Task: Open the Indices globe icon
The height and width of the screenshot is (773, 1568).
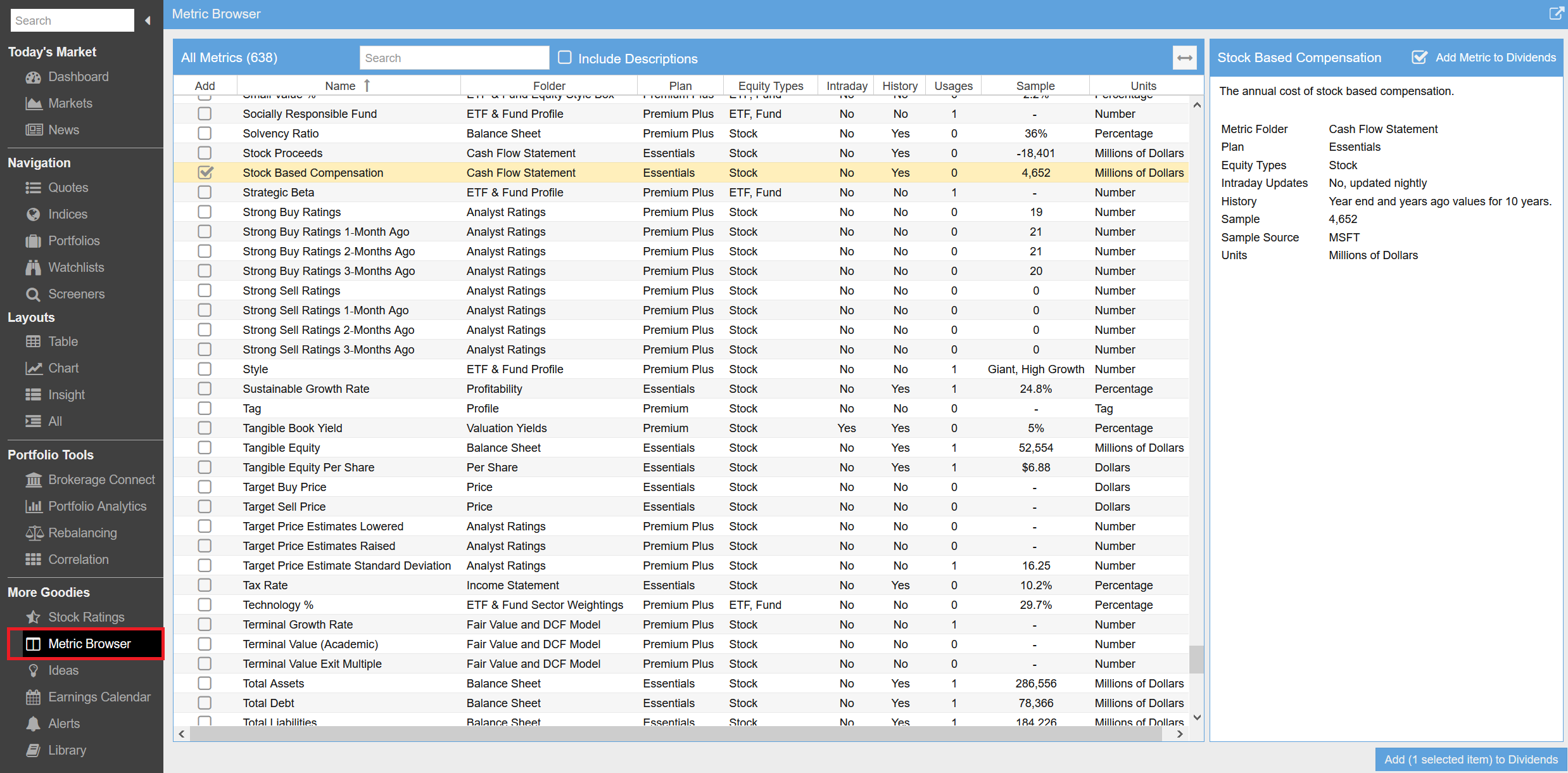Action: click(x=33, y=214)
